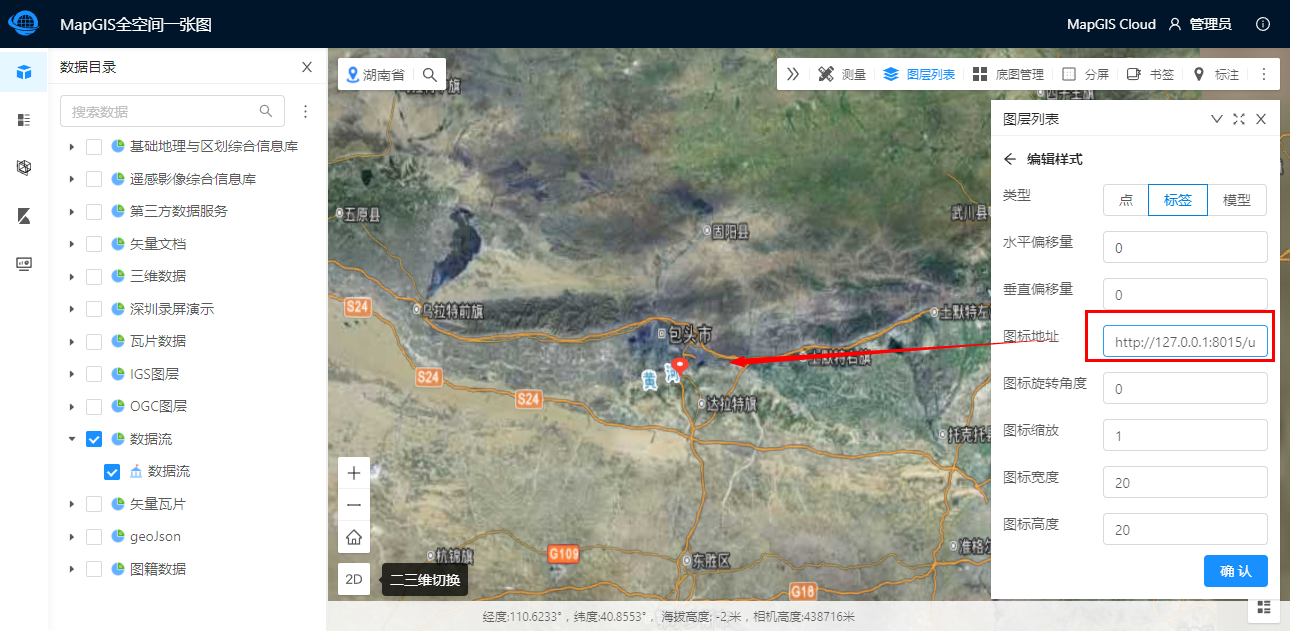Click the 确认 confirm button

[1236, 571]
